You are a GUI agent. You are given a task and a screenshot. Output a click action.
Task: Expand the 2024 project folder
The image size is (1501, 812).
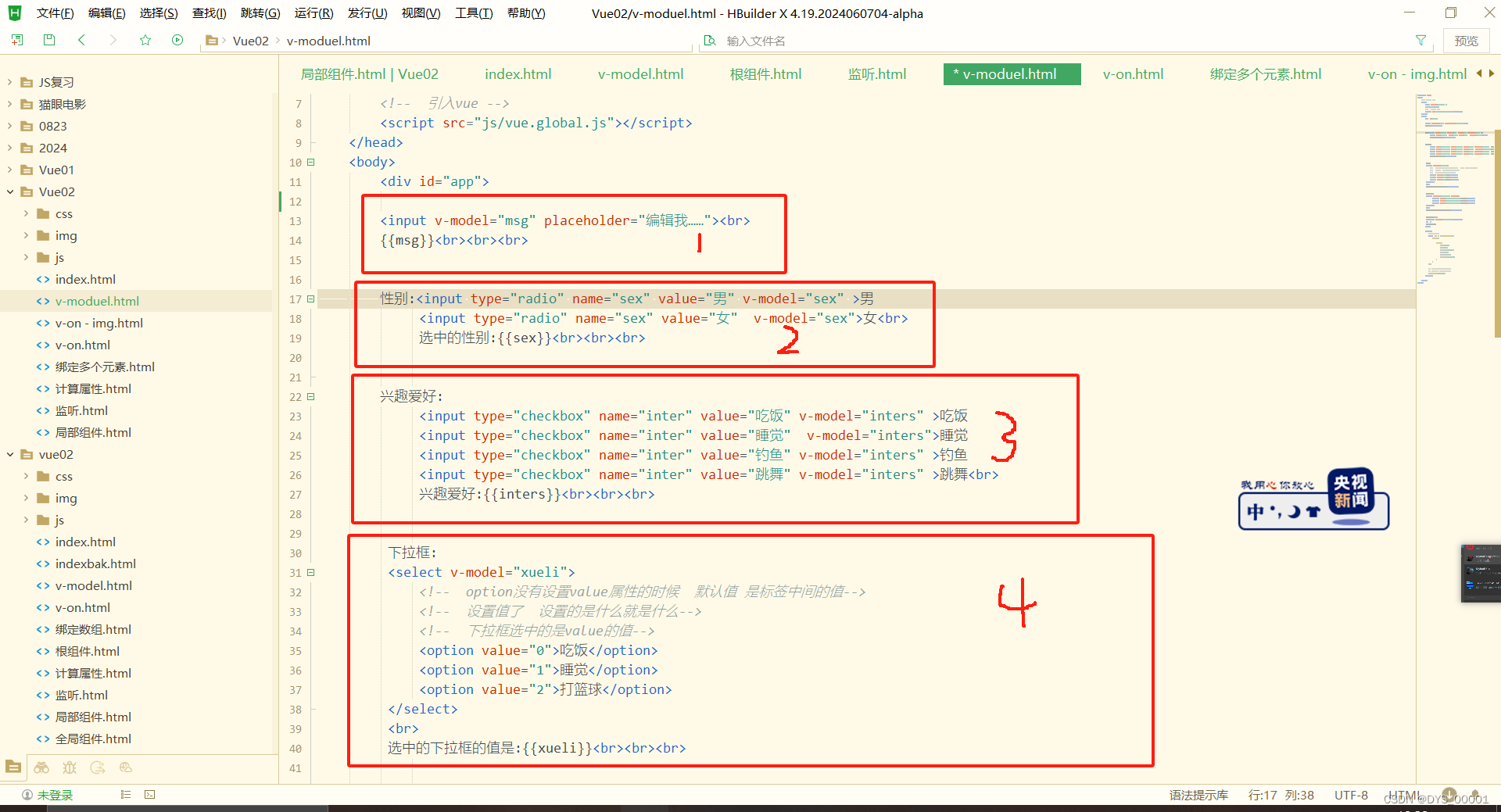(9, 148)
